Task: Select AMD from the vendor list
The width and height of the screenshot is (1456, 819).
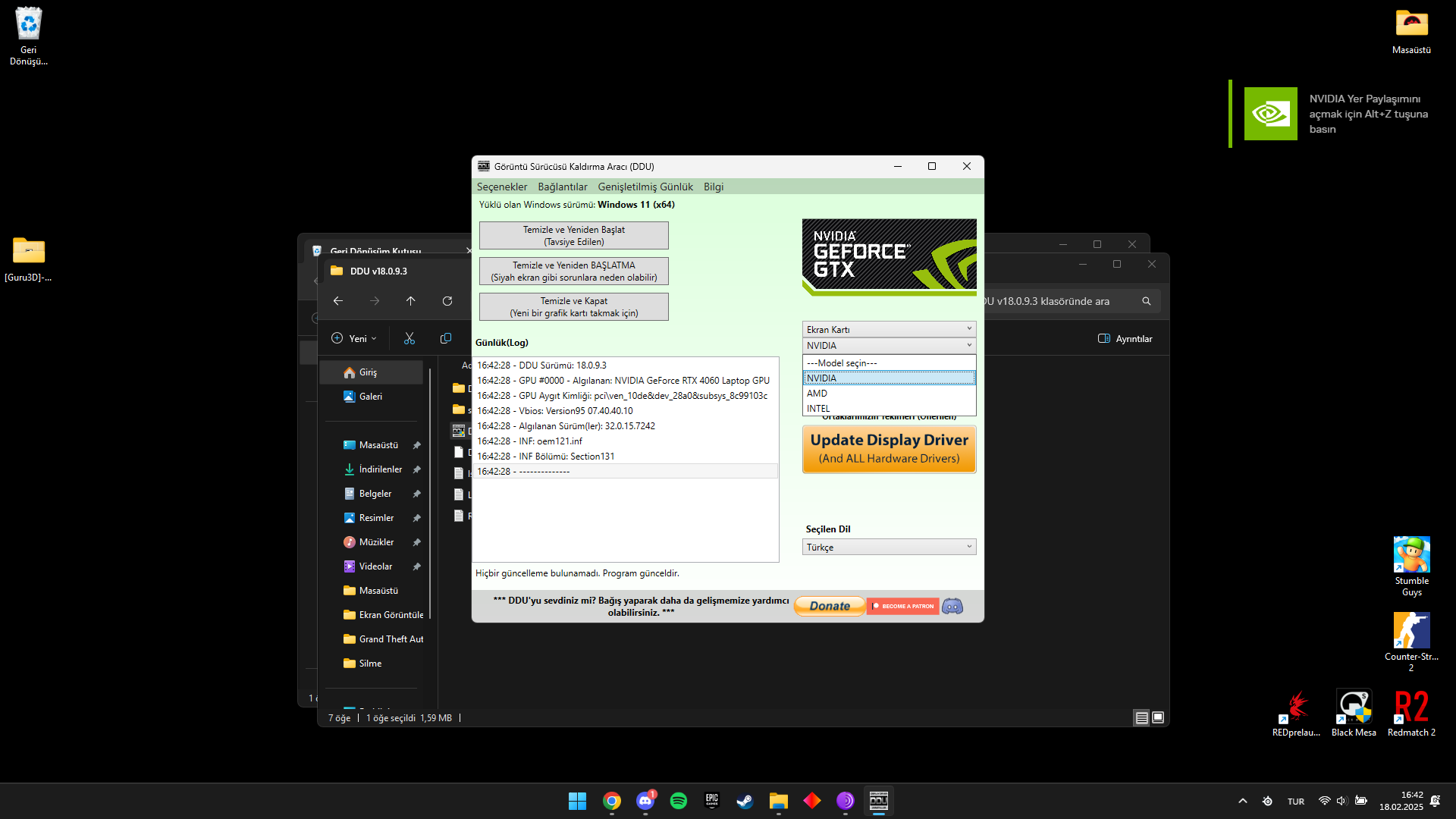Action: (x=889, y=394)
